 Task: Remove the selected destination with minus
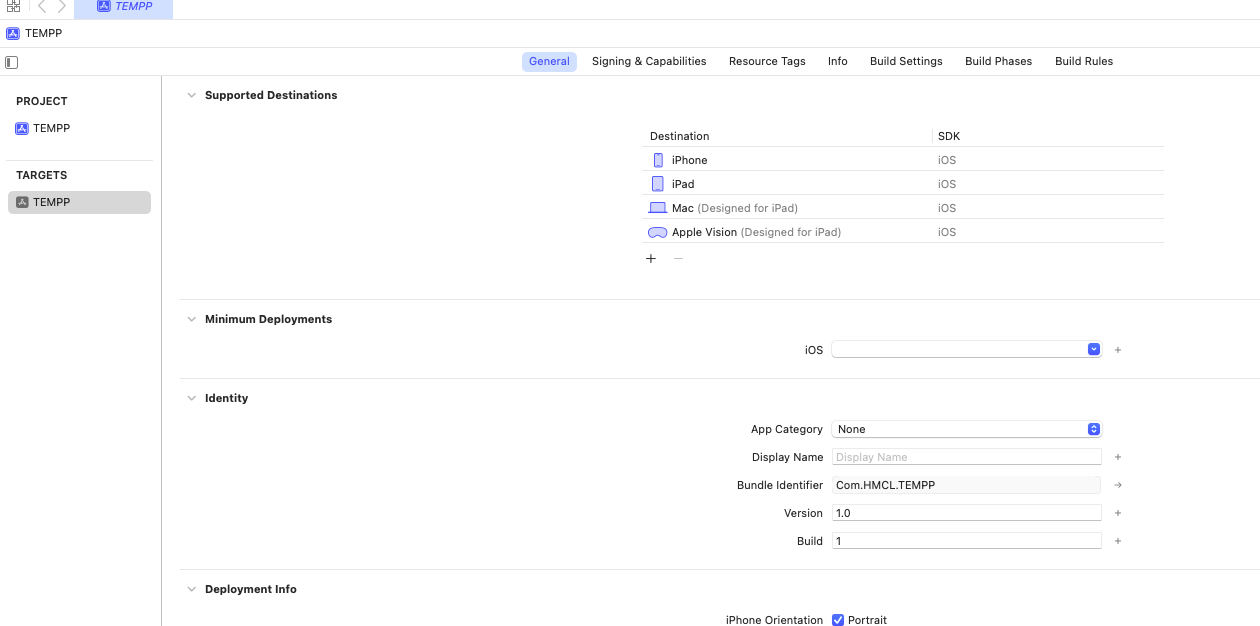pyautogui.click(x=678, y=258)
